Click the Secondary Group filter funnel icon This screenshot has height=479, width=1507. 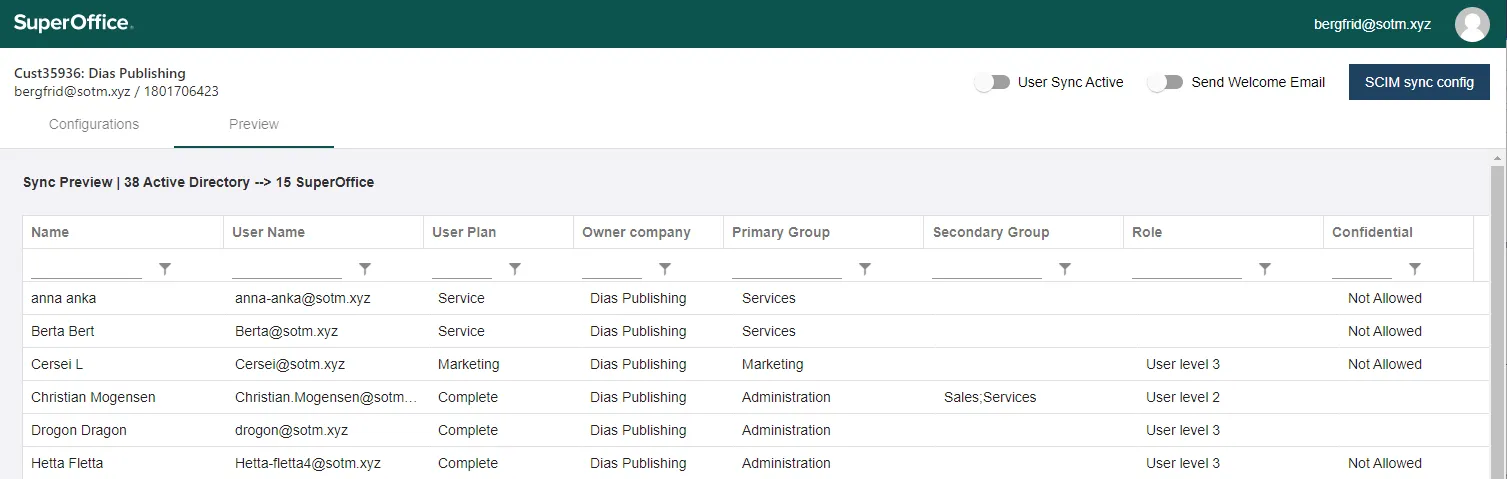(x=1065, y=268)
